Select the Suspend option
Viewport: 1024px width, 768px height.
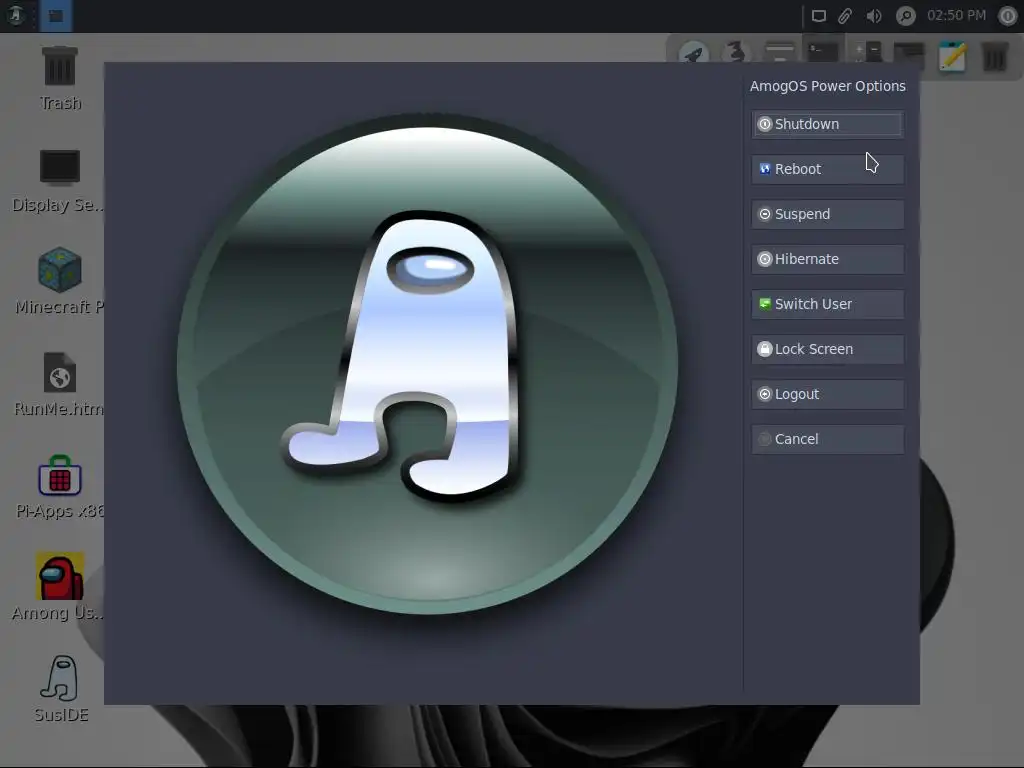827,214
